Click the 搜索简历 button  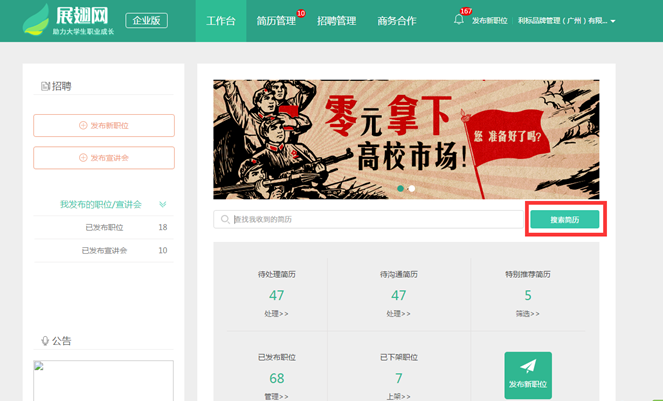pos(565,219)
